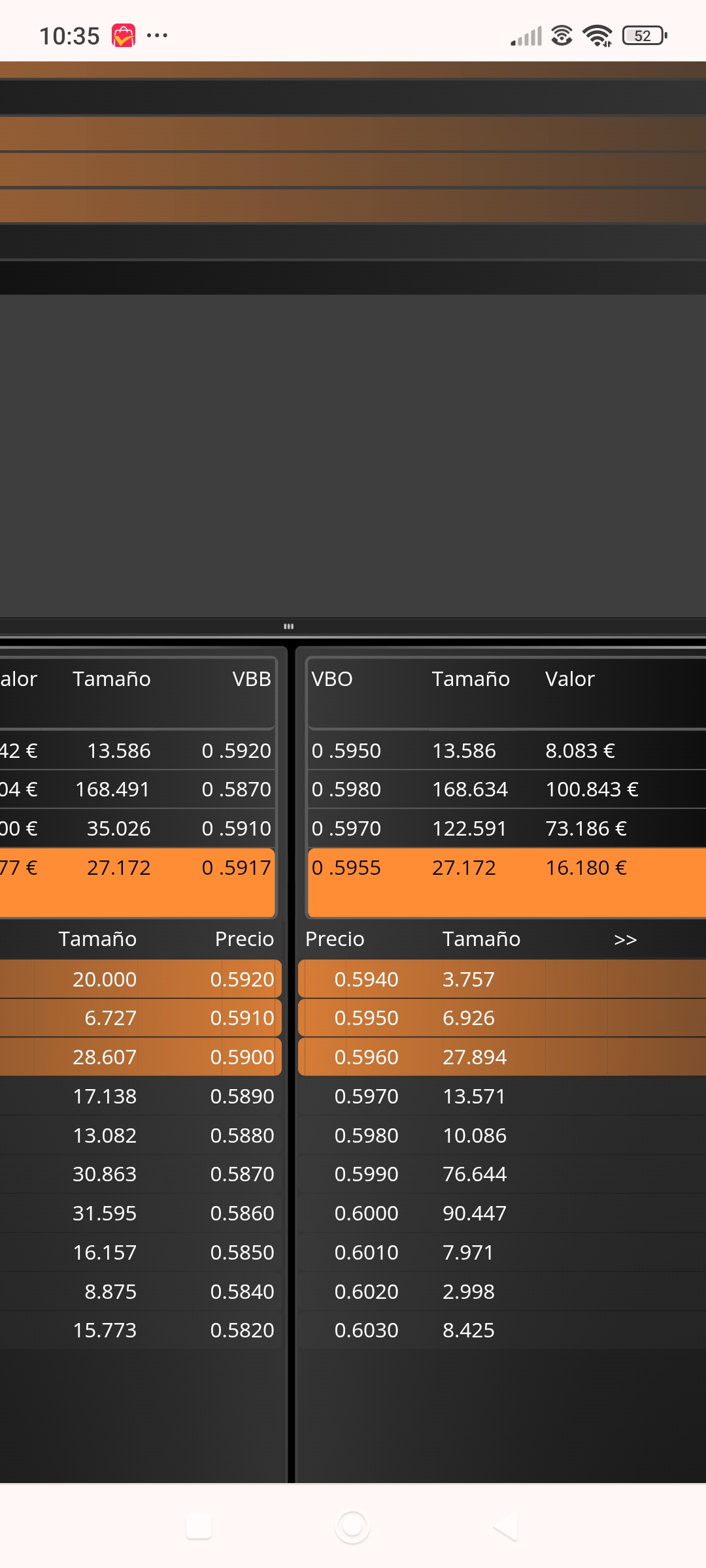Select bid size 13.082
The height and width of the screenshot is (1568, 706).
tap(105, 1135)
